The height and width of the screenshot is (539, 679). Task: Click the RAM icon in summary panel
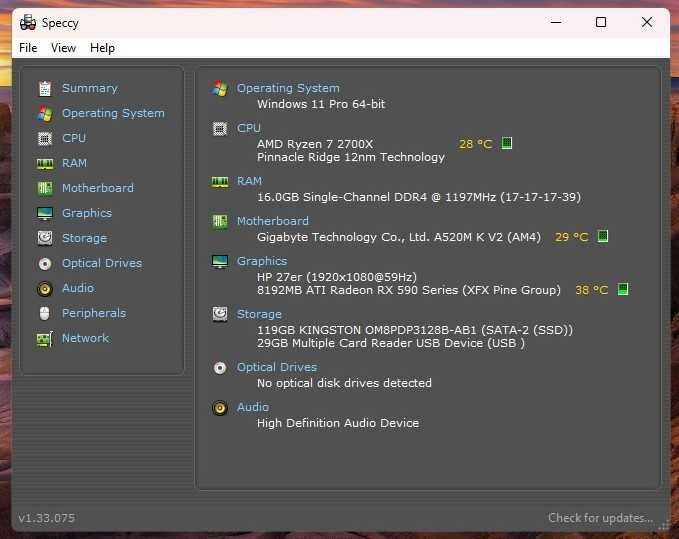220,182
